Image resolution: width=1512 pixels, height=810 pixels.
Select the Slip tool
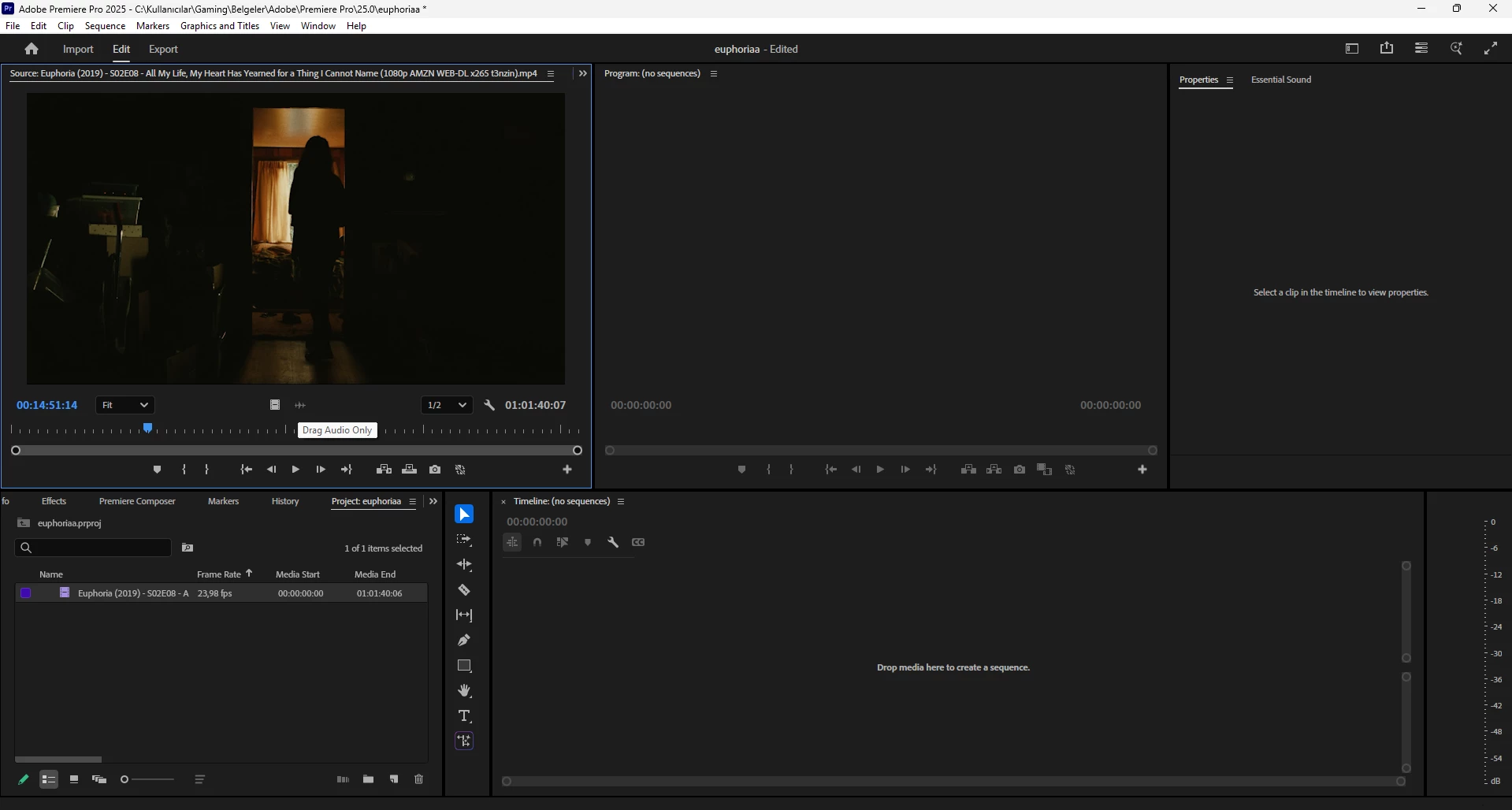464,615
